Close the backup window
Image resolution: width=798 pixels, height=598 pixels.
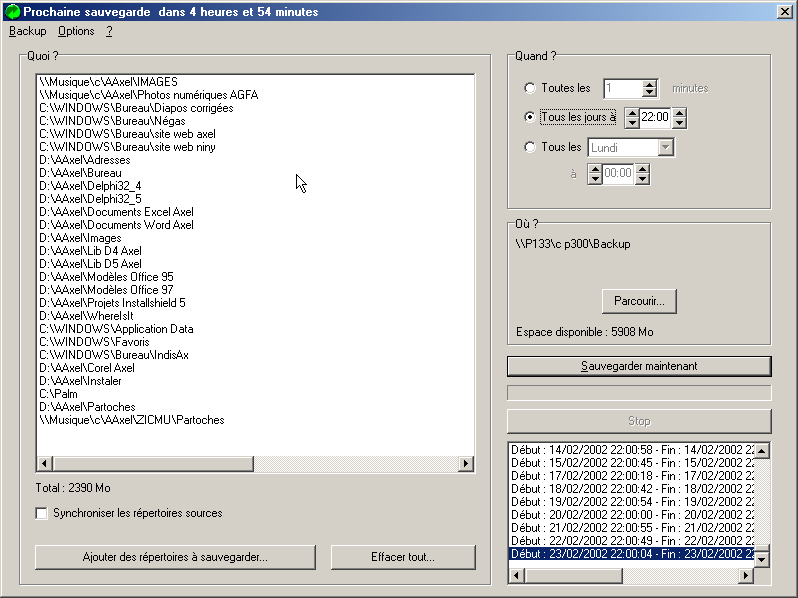(x=785, y=11)
